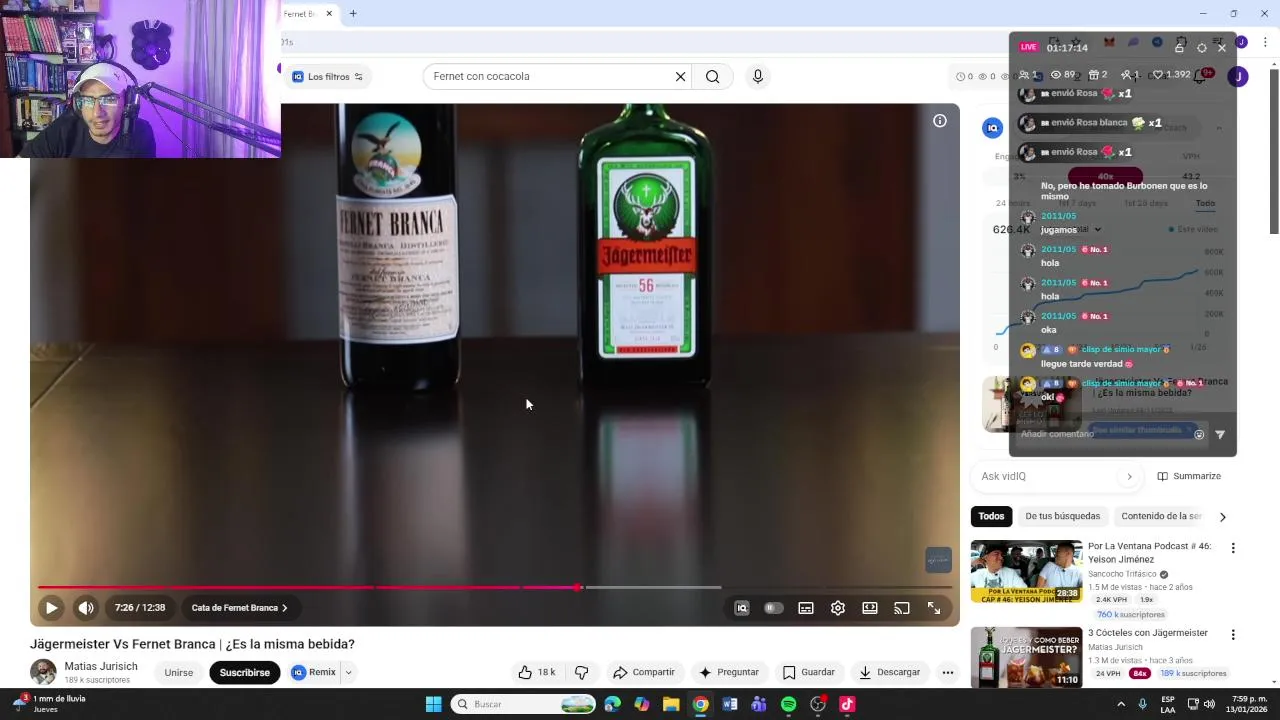Open the more actions (three dots) menu

click(x=948, y=672)
